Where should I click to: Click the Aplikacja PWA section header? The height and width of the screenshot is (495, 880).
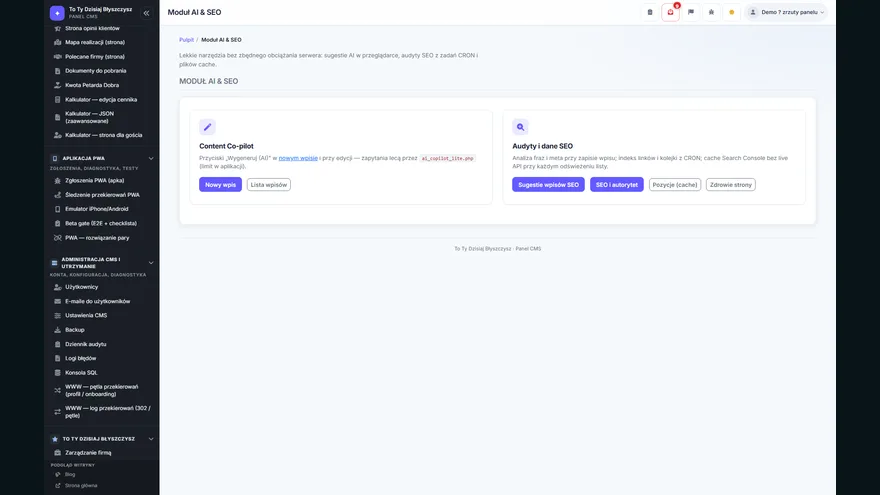pos(84,159)
